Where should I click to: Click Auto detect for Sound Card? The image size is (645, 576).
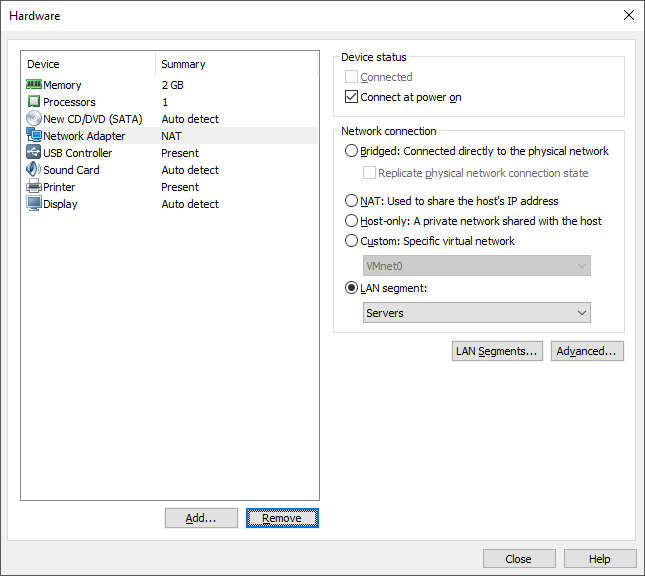190,170
